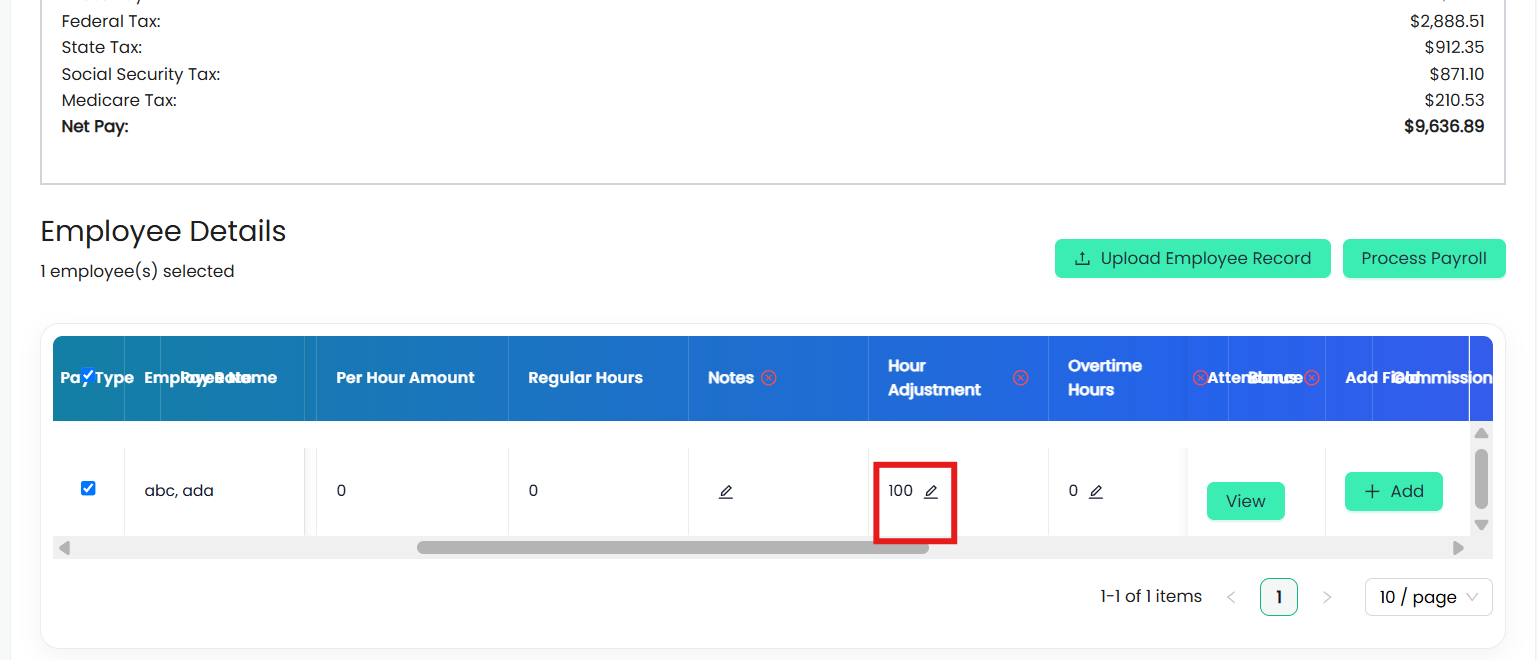Screen dimensions: 1537x660
Task: Go to the previous page of results
Action: tap(1231, 597)
